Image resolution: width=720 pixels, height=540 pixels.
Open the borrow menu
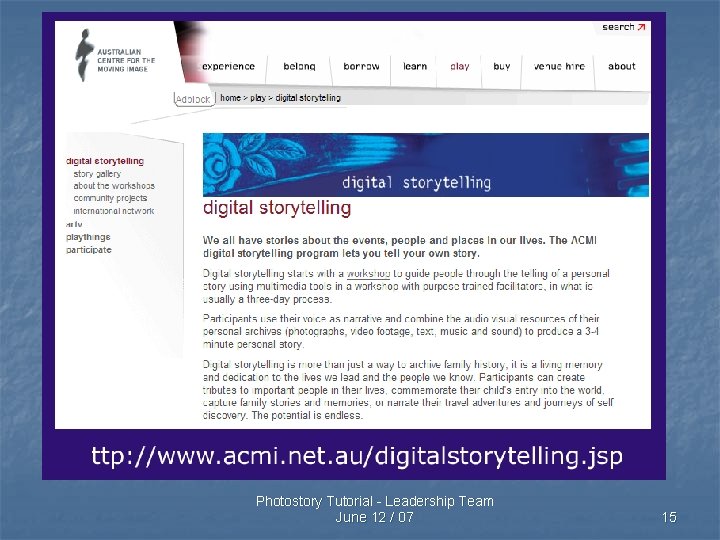coord(361,66)
